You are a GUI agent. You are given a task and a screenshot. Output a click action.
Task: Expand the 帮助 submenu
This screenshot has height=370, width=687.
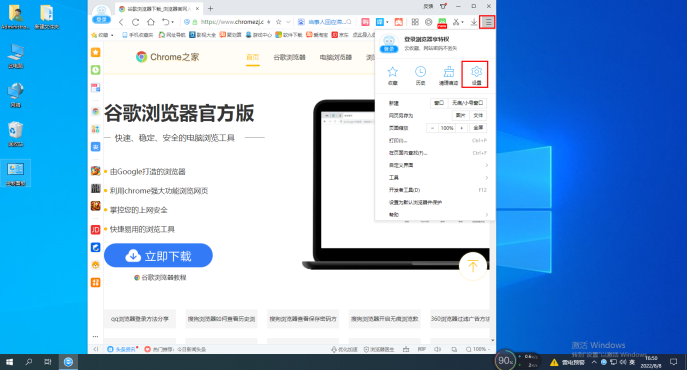point(438,214)
